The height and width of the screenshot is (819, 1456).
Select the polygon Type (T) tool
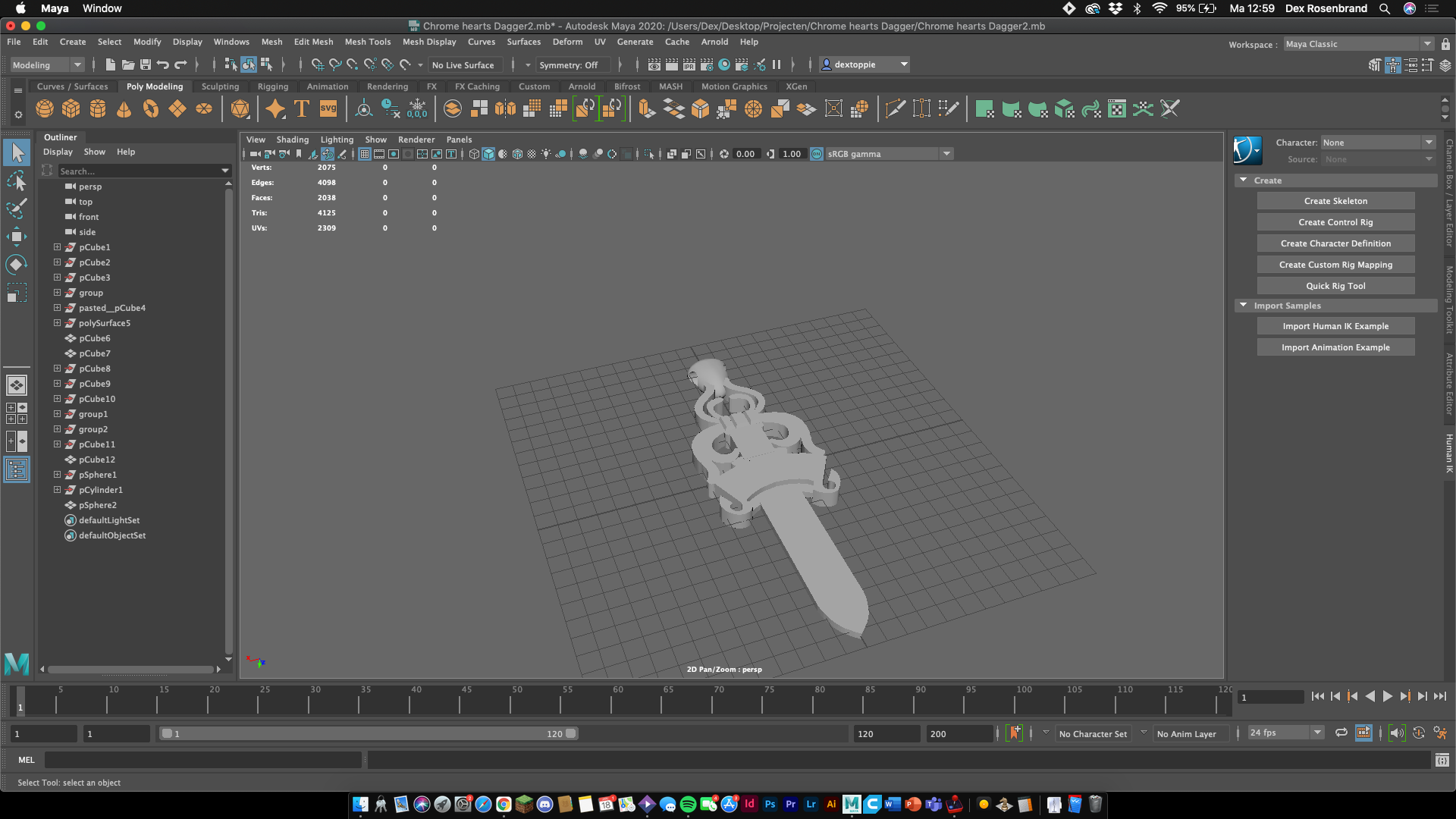click(x=302, y=109)
